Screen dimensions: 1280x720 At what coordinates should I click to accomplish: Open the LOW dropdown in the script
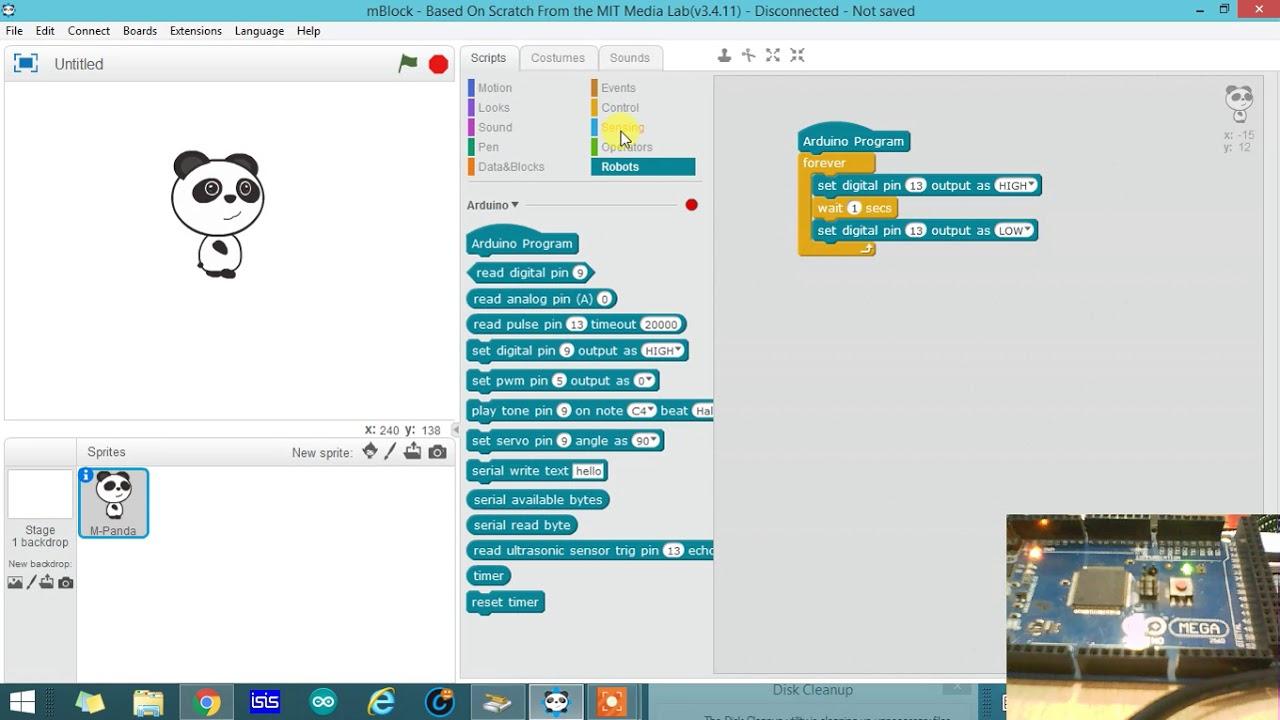point(1014,231)
